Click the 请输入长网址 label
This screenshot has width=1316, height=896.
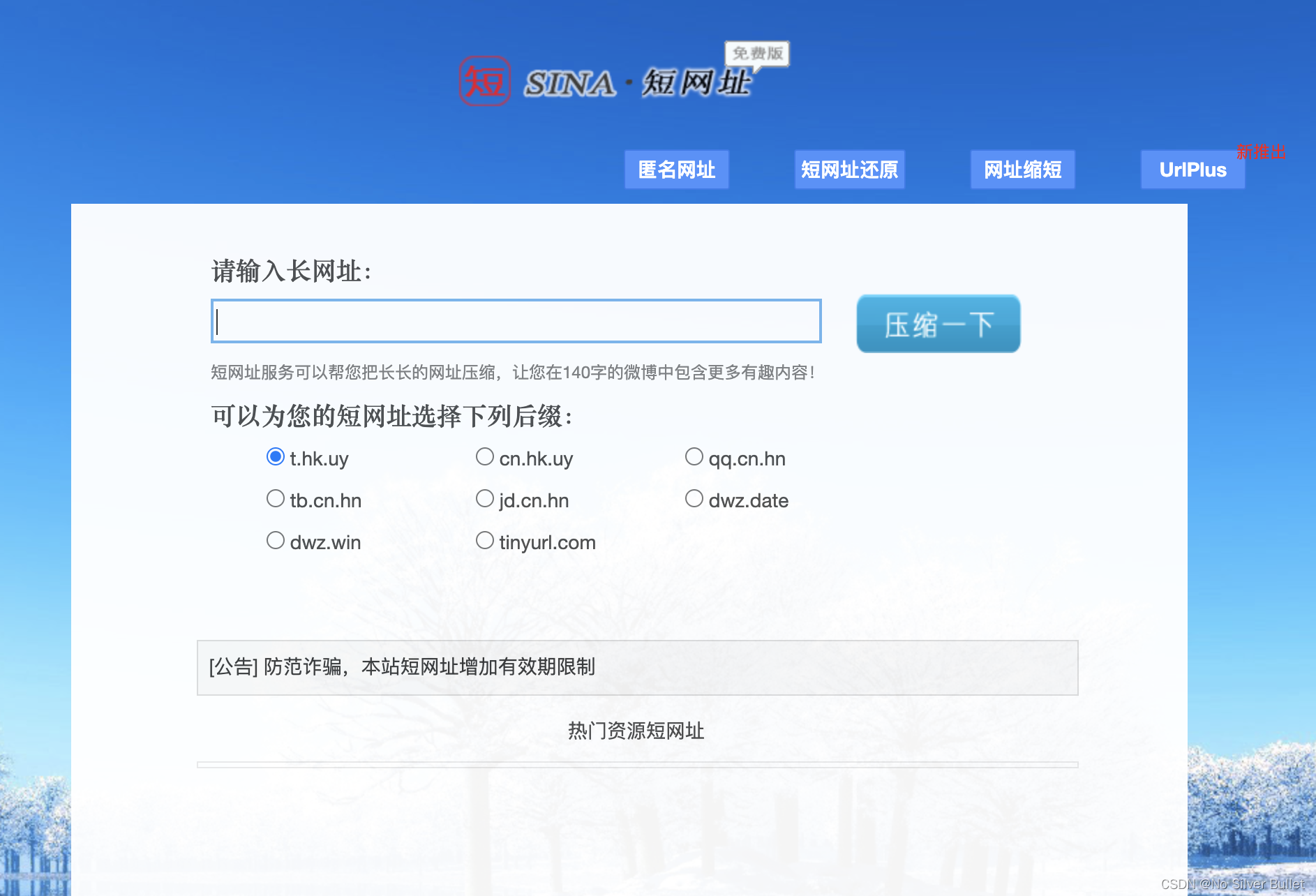pos(292,271)
